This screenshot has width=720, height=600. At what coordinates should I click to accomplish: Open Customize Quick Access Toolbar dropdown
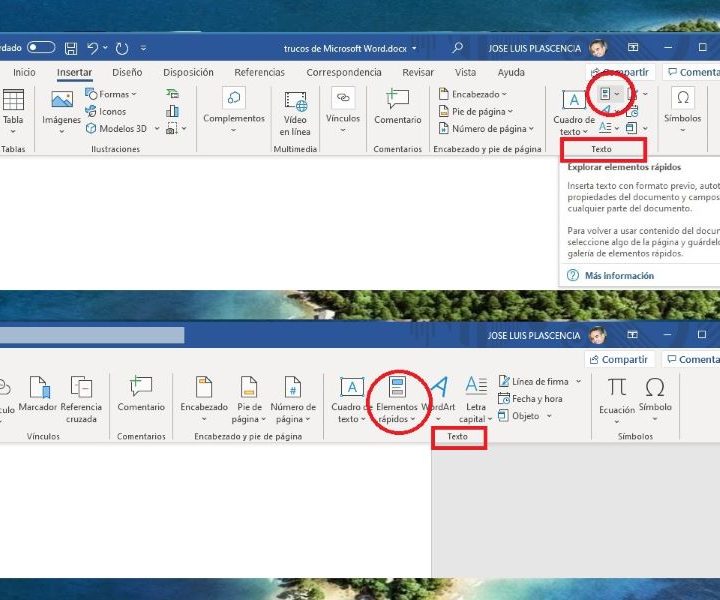(143, 47)
